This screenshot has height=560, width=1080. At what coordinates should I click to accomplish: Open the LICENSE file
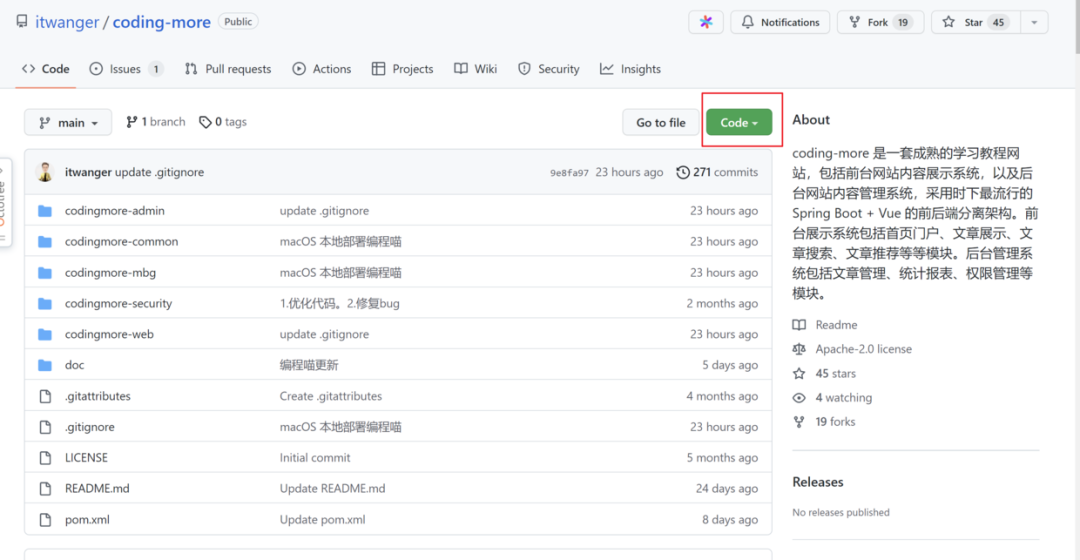click(86, 457)
